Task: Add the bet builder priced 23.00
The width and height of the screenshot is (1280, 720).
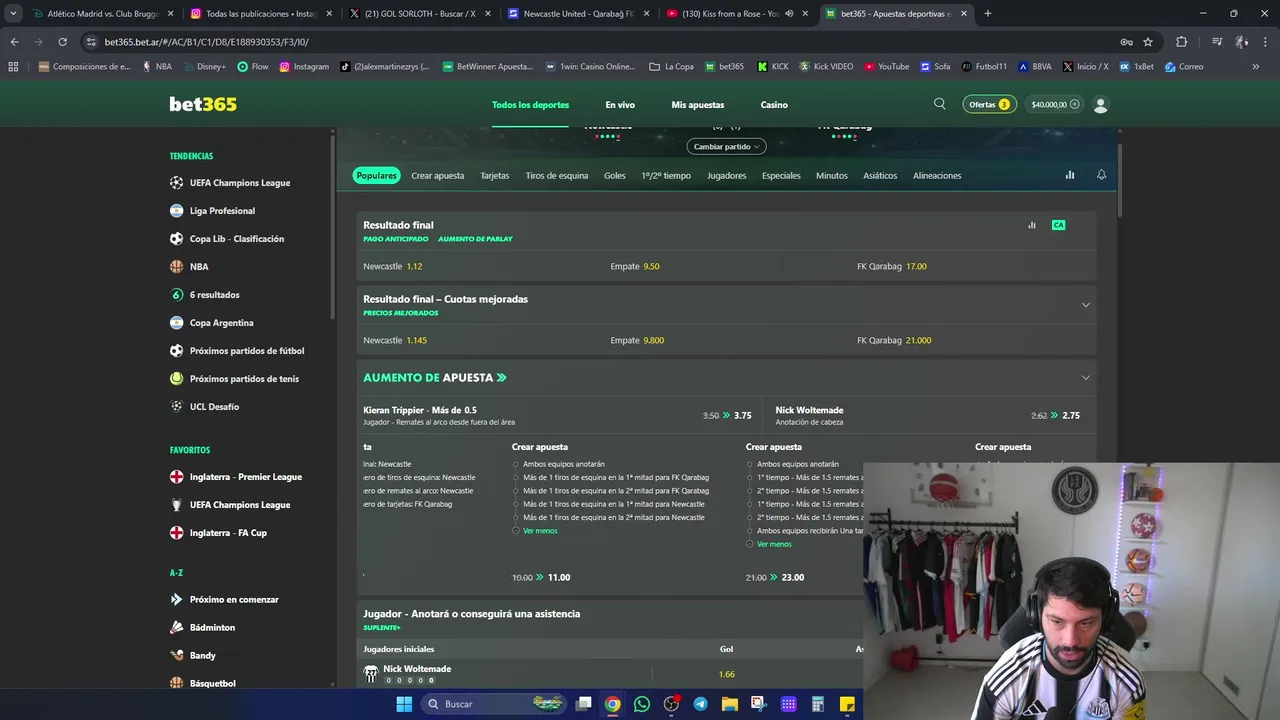Action: tap(775, 577)
